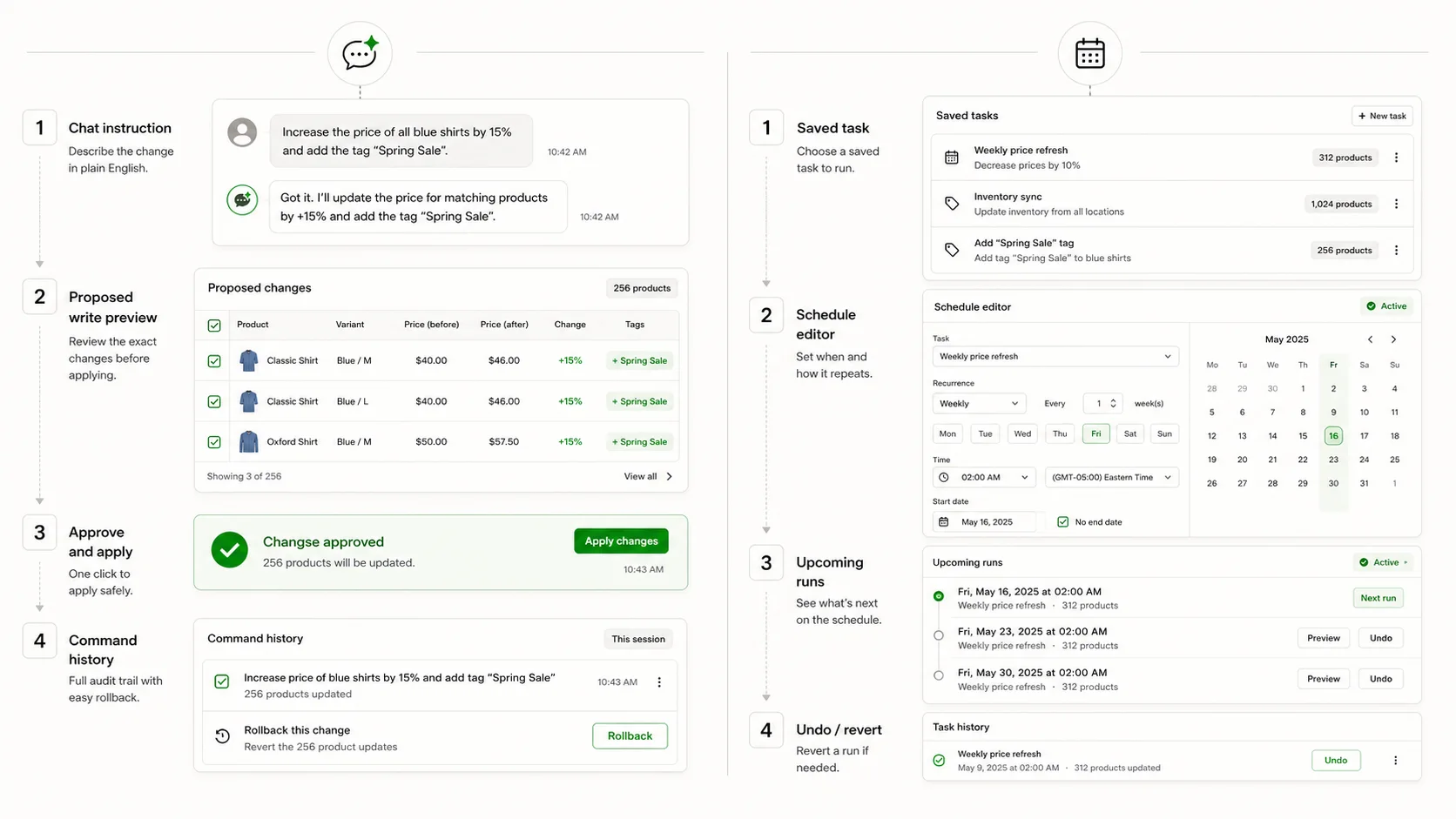
Task: Select May 23 in the calendar
Action: (x=1333, y=460)
